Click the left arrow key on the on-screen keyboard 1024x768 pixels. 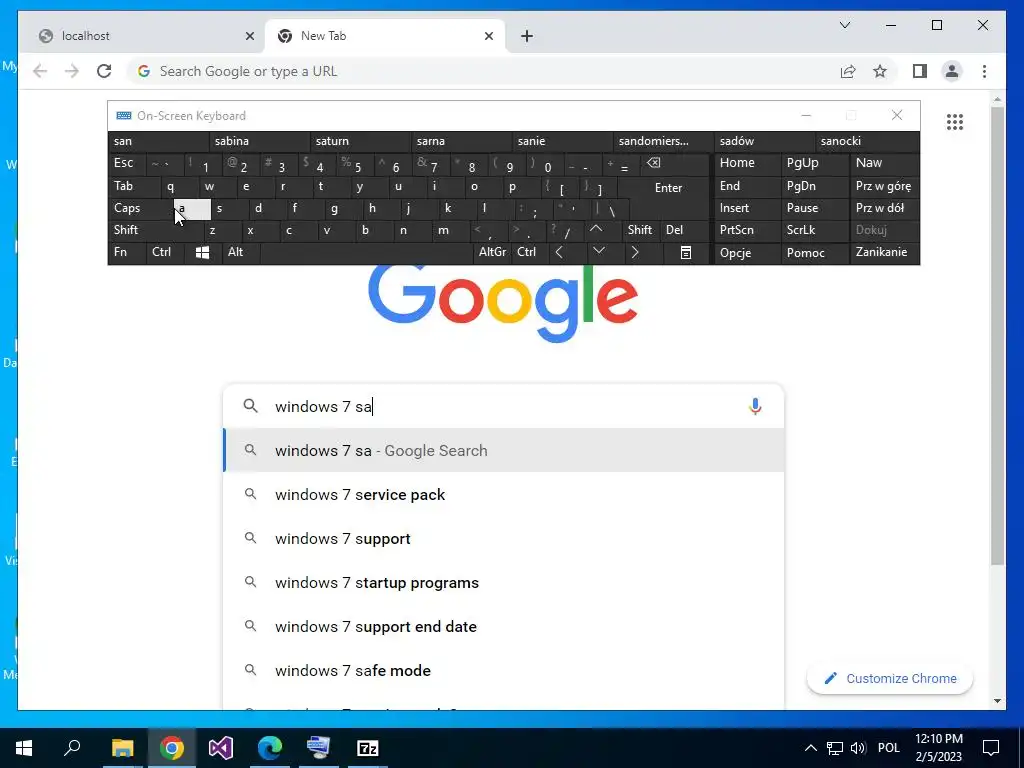point(559,252)
